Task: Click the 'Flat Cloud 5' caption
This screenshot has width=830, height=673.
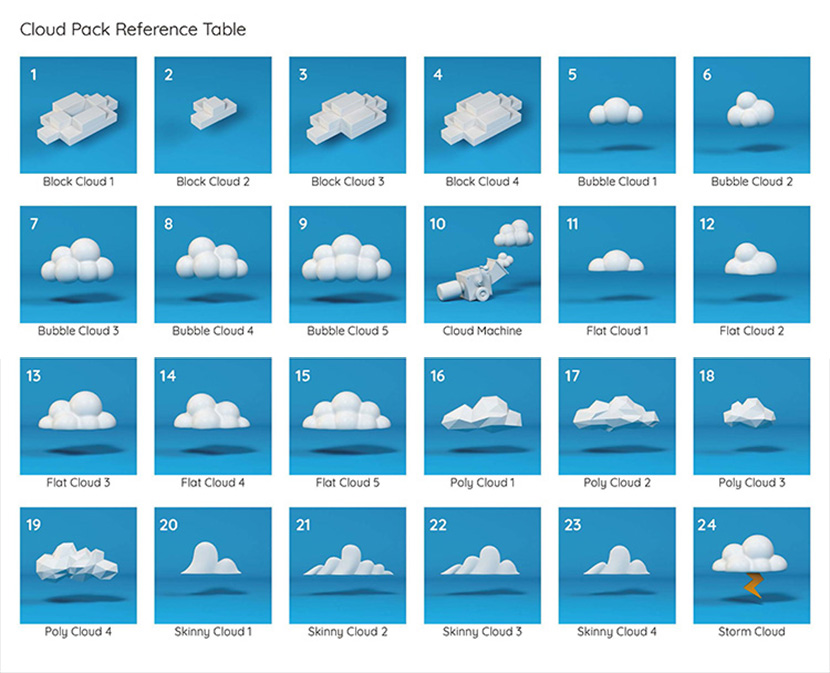Action: coord(348,483)
